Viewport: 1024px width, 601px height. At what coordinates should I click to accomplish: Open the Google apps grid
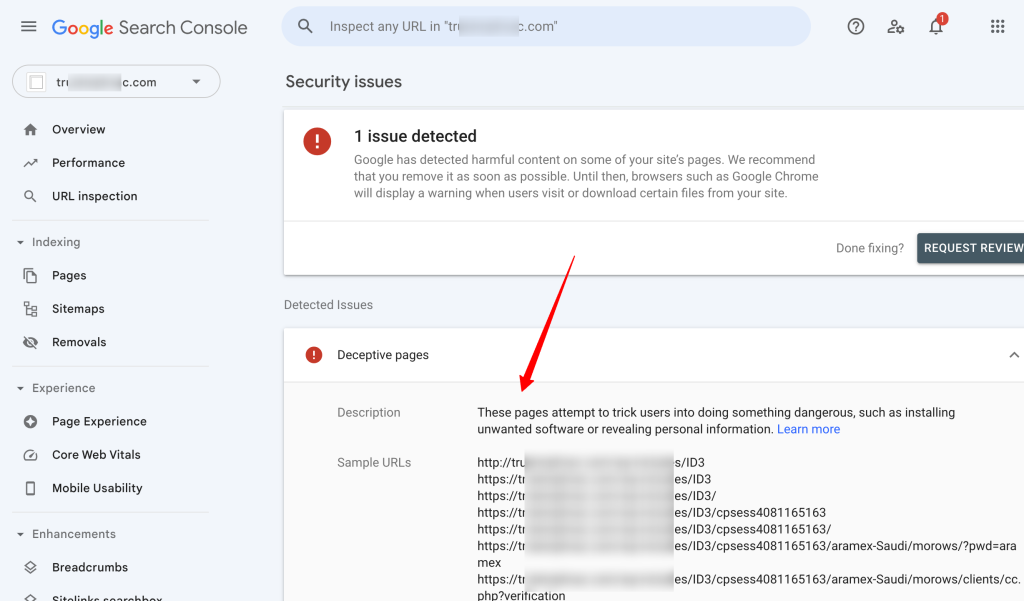pyautogui.click(x=997, y=27)
